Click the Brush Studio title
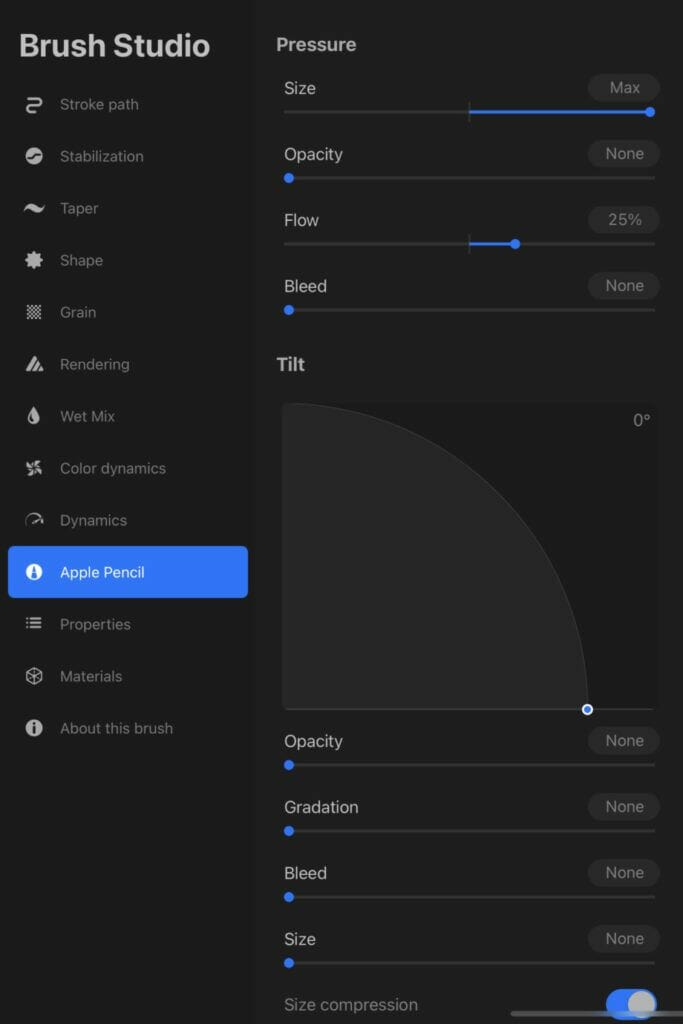Screen dimensions: 683x1024 click(x=114, y=46)
